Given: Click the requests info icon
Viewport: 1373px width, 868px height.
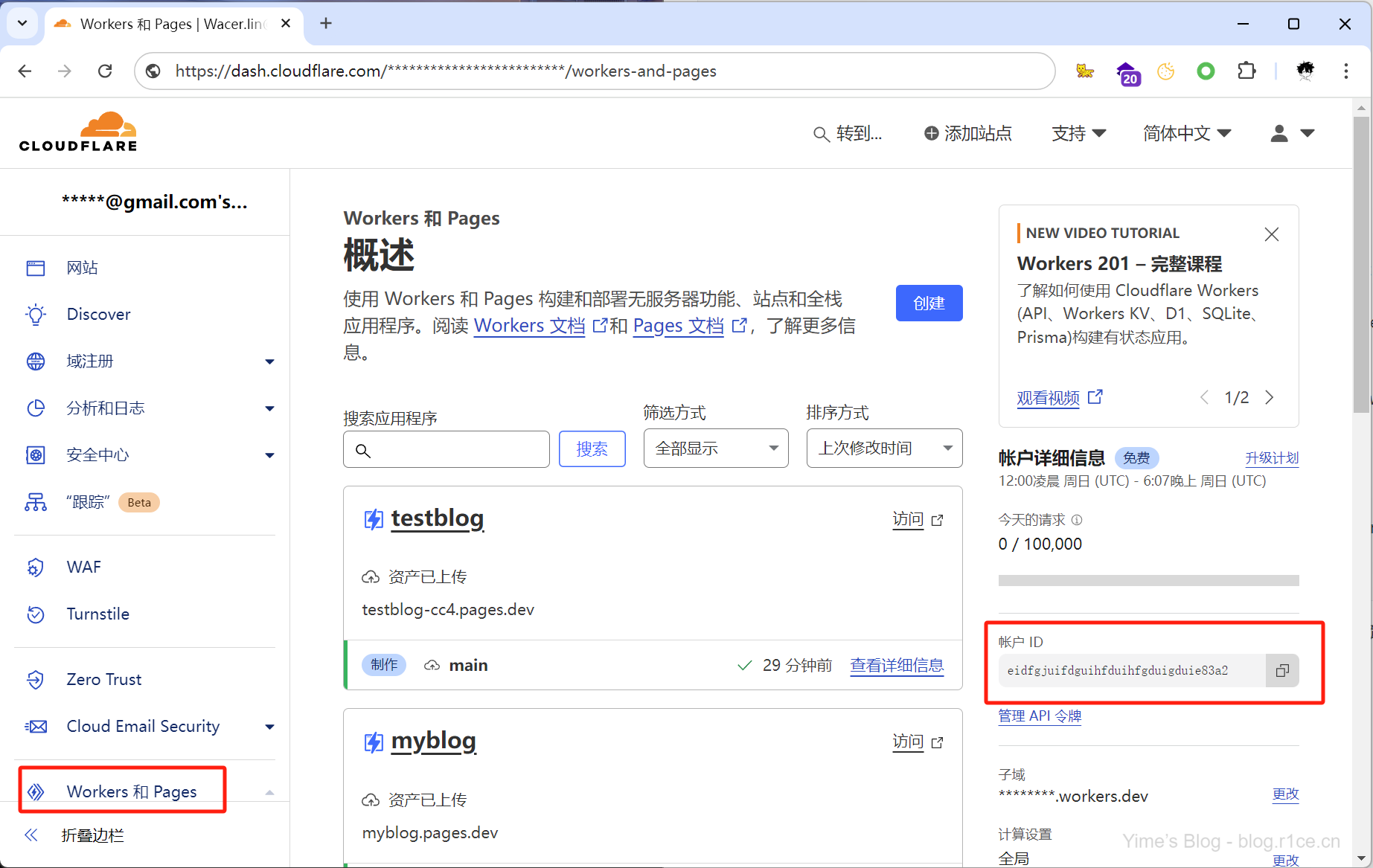Looking at the screenshot, I should pos(1077,520).
